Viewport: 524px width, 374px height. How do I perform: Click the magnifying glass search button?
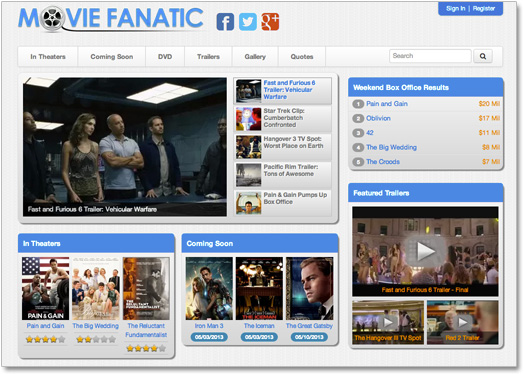coord(483,56)
